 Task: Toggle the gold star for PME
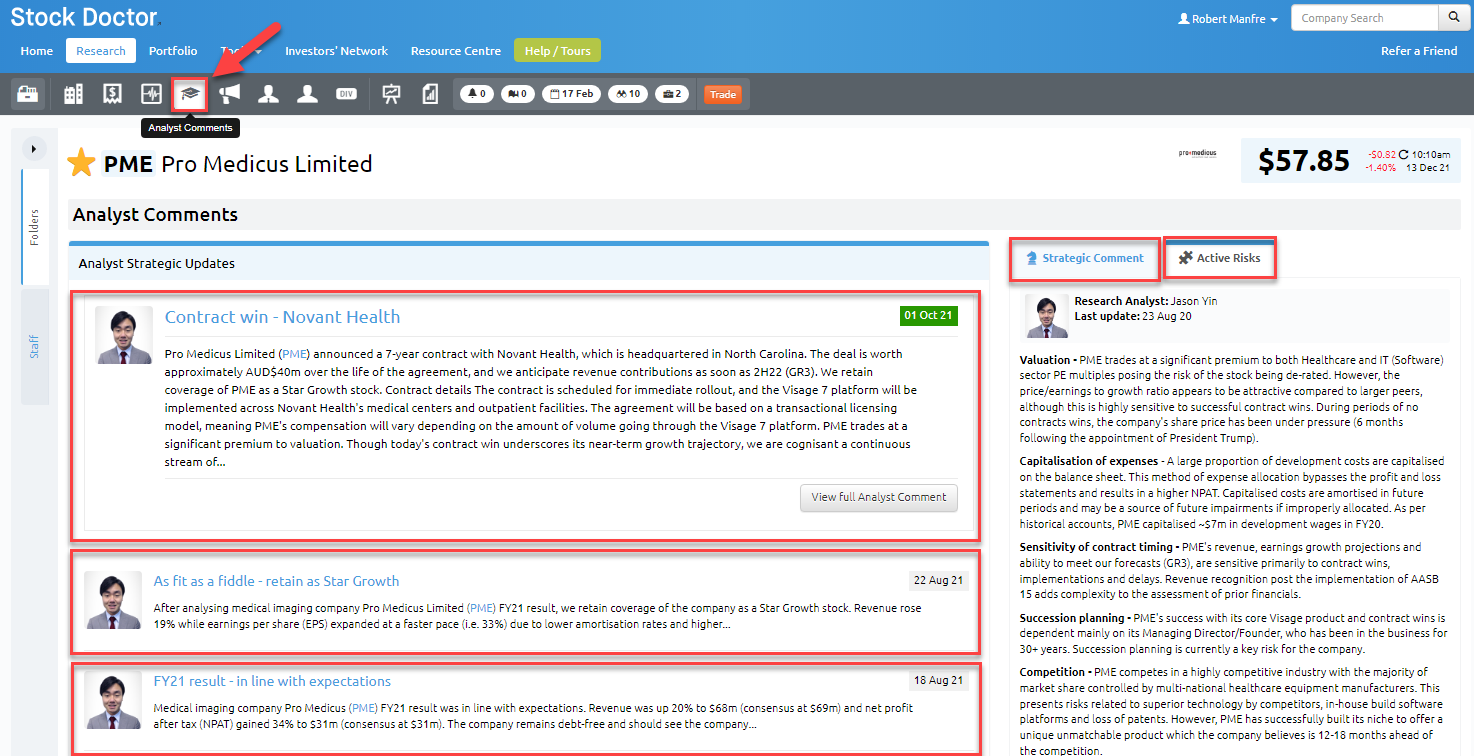(x=81, y=163)
